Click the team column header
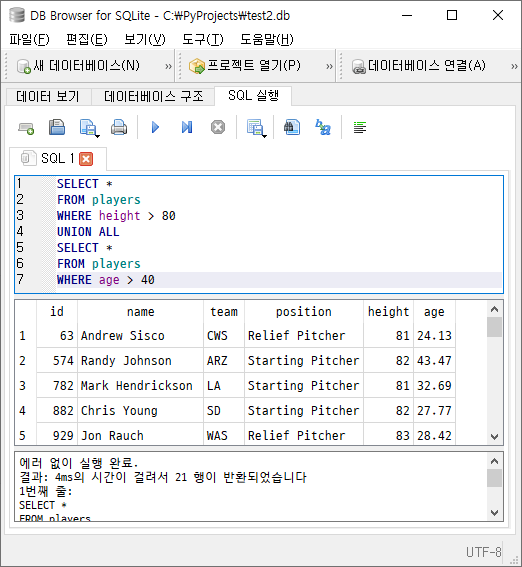 point(224,311)
